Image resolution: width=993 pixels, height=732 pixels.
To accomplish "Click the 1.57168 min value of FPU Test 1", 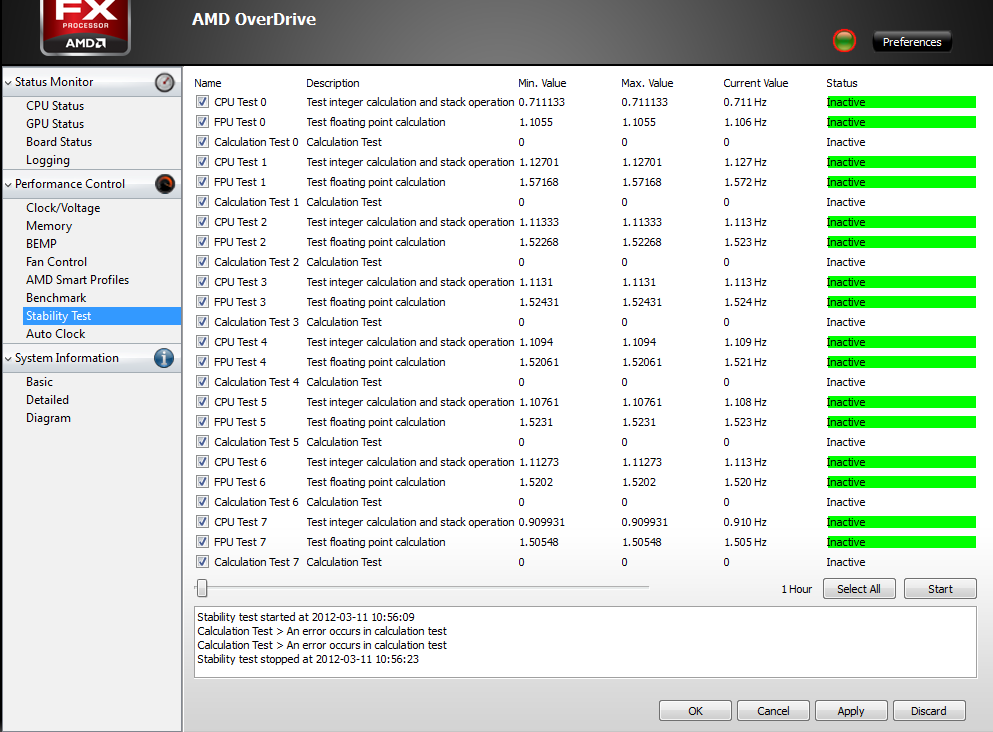I will point(539,182).
